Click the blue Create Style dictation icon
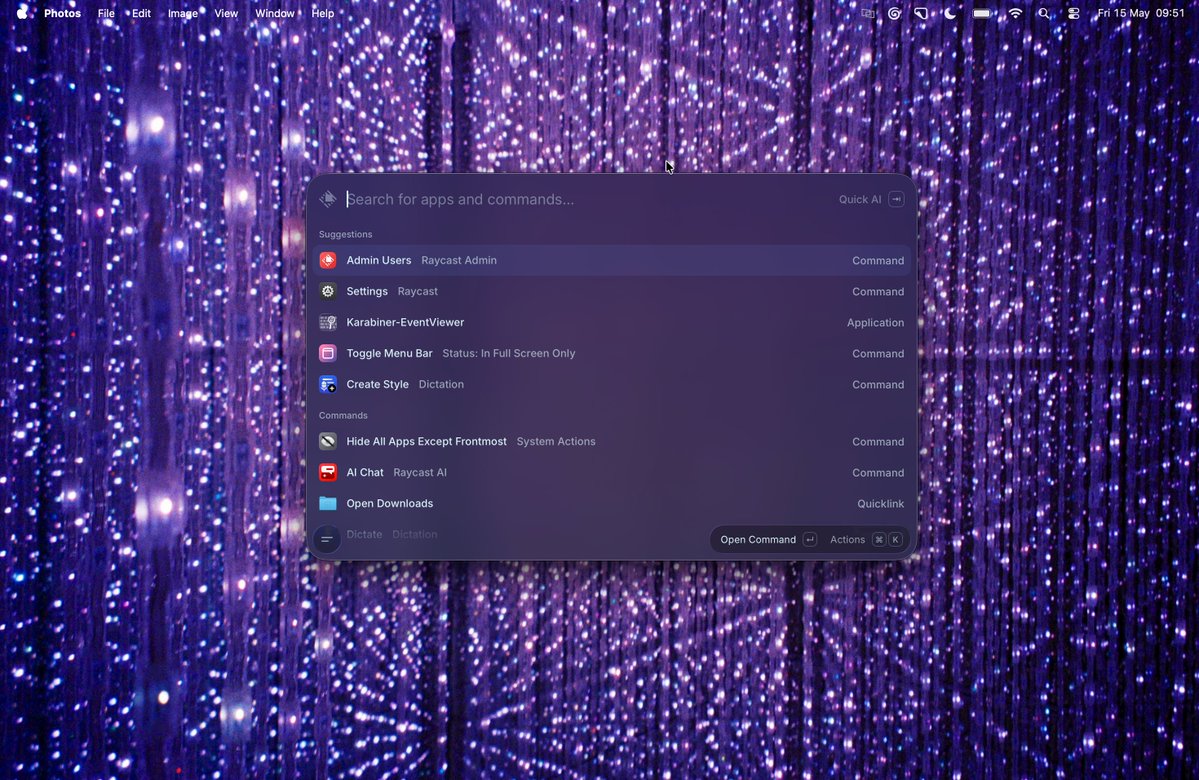Viewport: 1199px width, 780px height. click(x=328, y=385)
